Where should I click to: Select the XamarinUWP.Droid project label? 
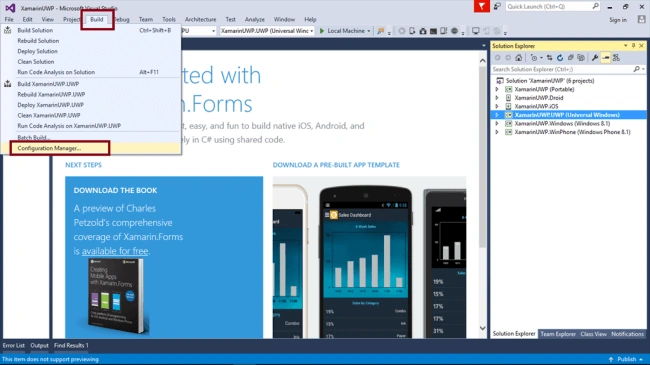pyautogui.click(x=538, y=98)
